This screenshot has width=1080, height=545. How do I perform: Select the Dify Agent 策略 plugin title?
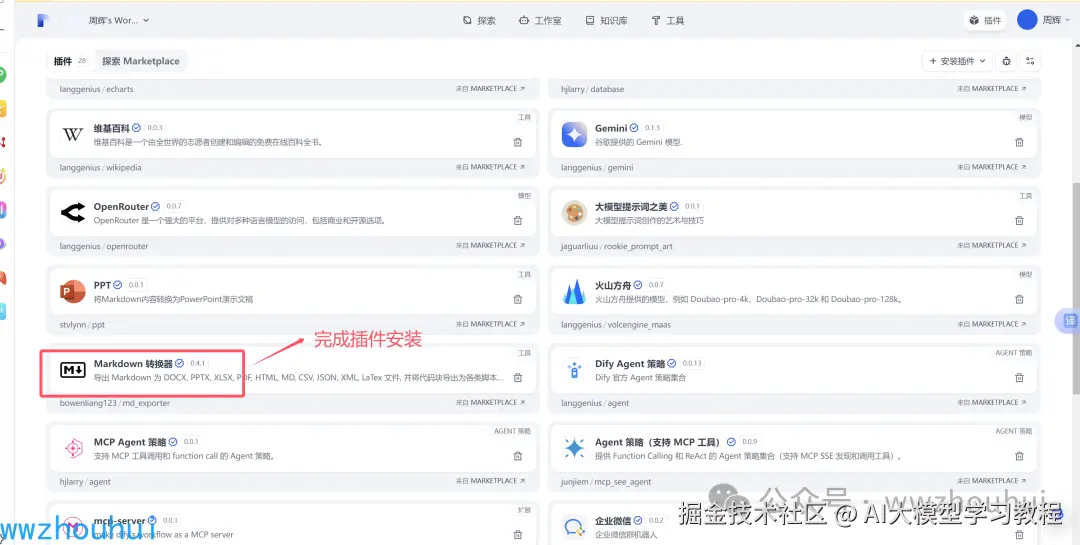[630, 364]
